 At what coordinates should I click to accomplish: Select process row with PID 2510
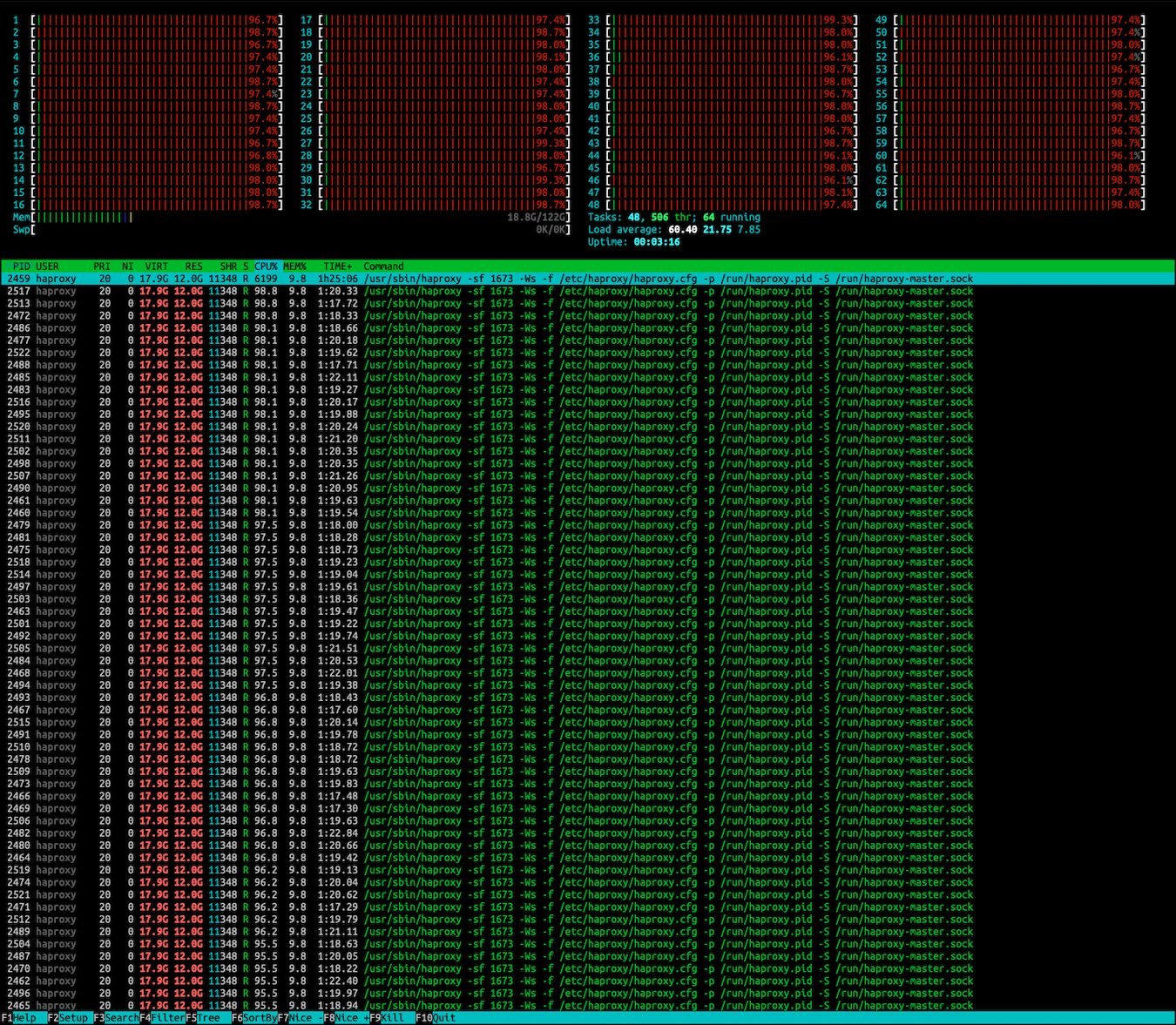click(x=587, y=746)
